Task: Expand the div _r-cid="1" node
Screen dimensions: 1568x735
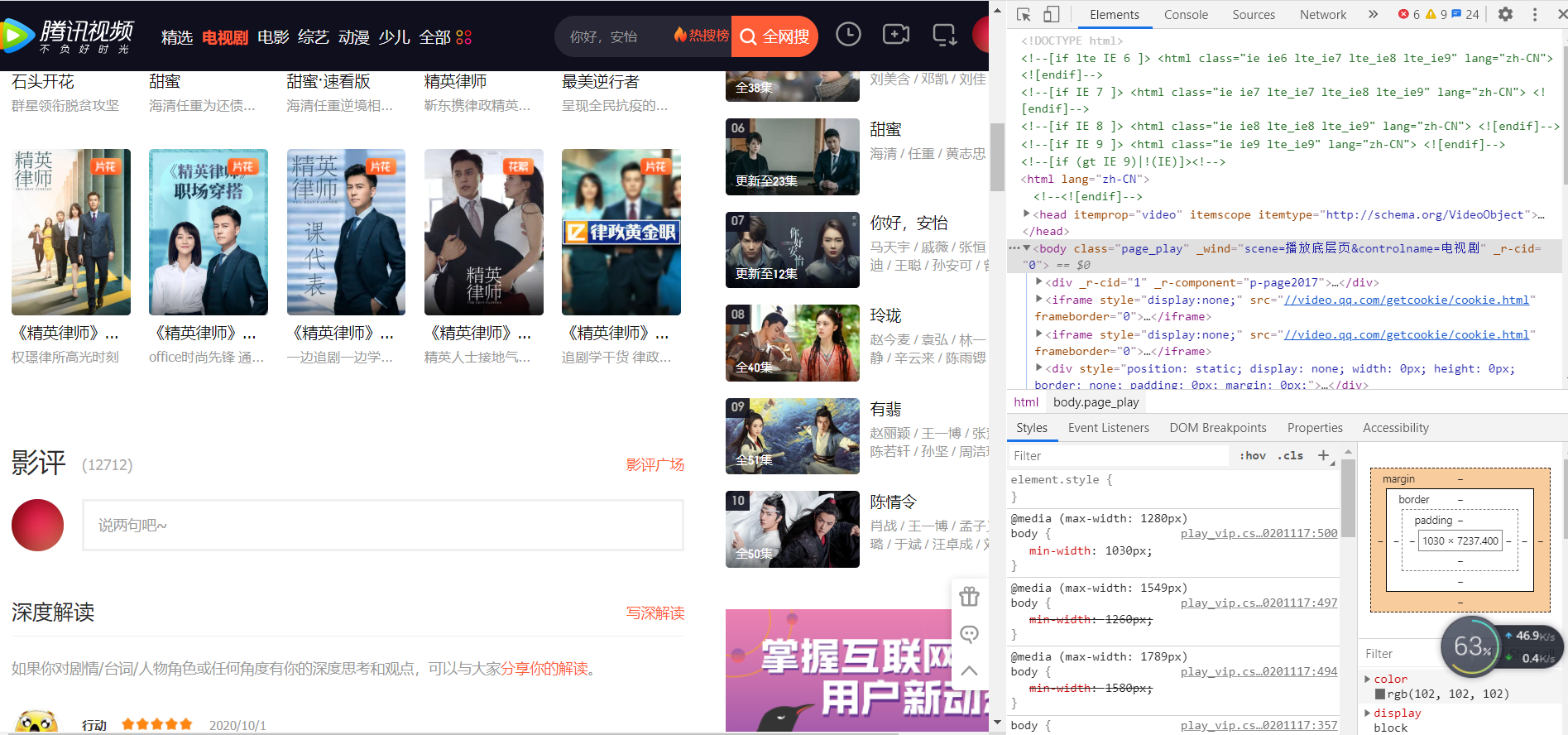Action: [1039, 282]
